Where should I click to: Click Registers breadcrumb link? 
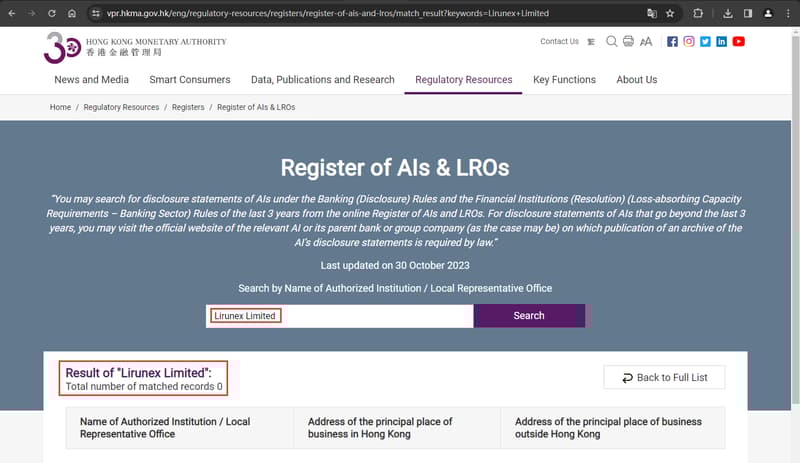[x=188, y=107]
